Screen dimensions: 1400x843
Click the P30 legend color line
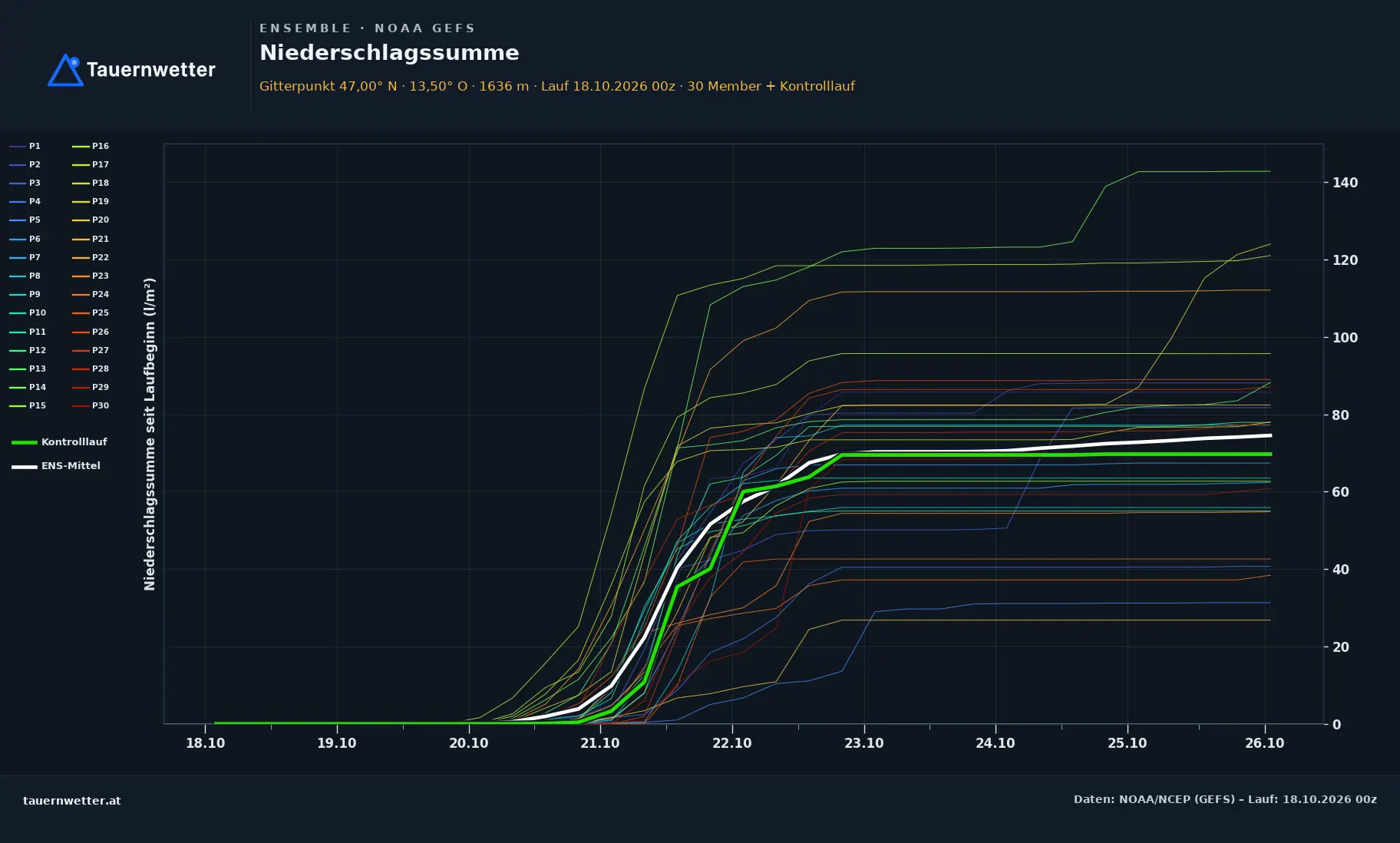81,406
